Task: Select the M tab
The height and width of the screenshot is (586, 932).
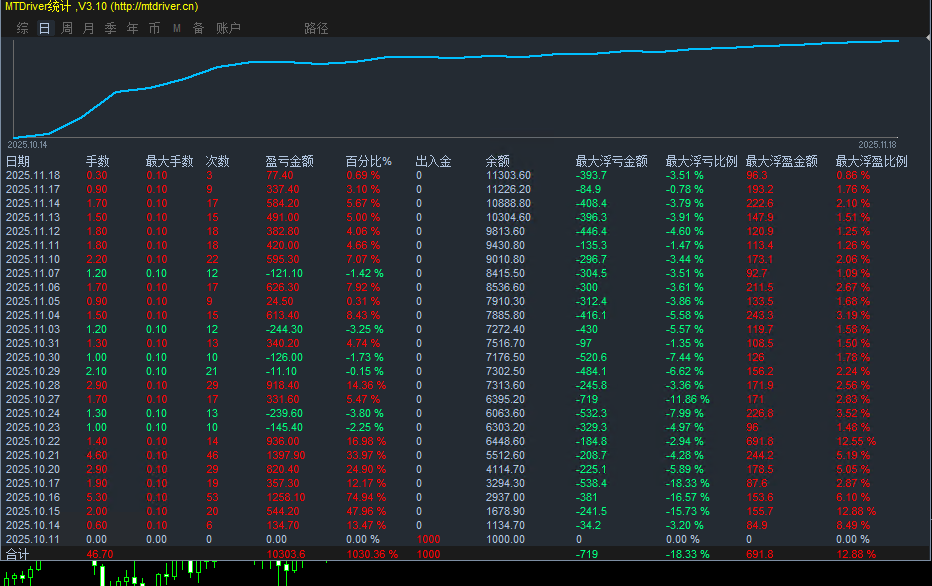Action: (x=177, y=28)
